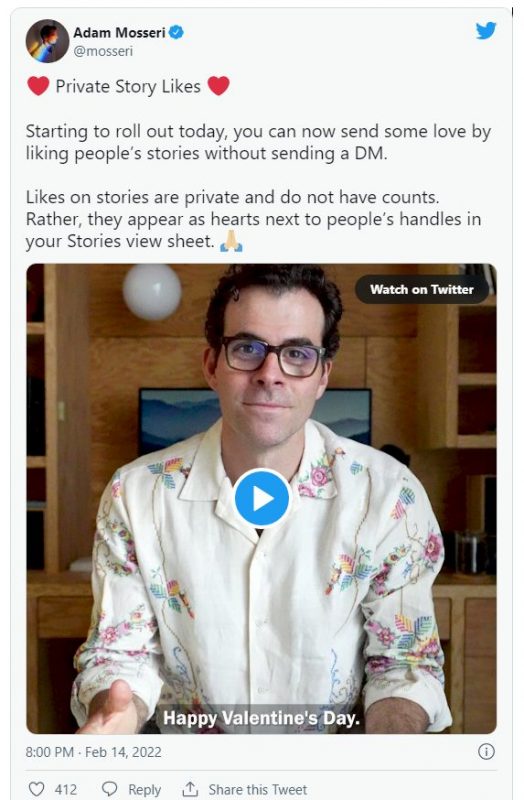524x800 pixels.
Task: Click the Adam Mosseri display name
Action: 119,32
